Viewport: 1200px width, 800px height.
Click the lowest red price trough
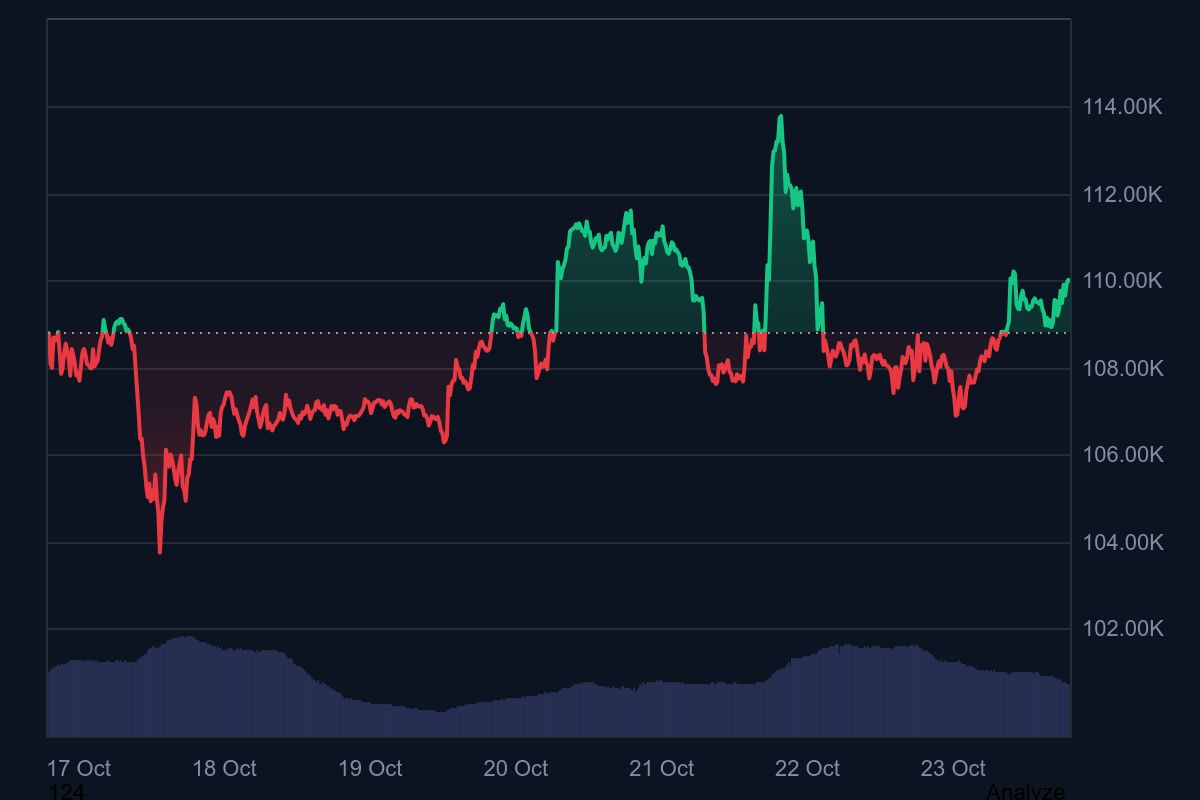click(x=160, y=551)
